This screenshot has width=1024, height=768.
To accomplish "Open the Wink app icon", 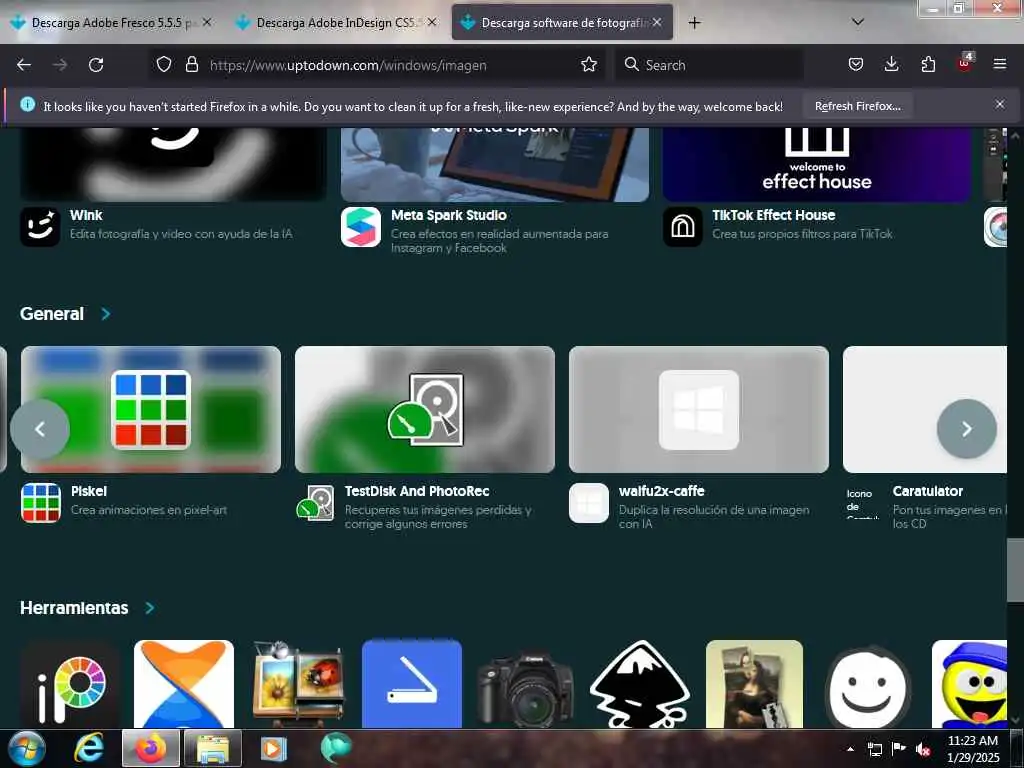I will click(x=40, y=227).
